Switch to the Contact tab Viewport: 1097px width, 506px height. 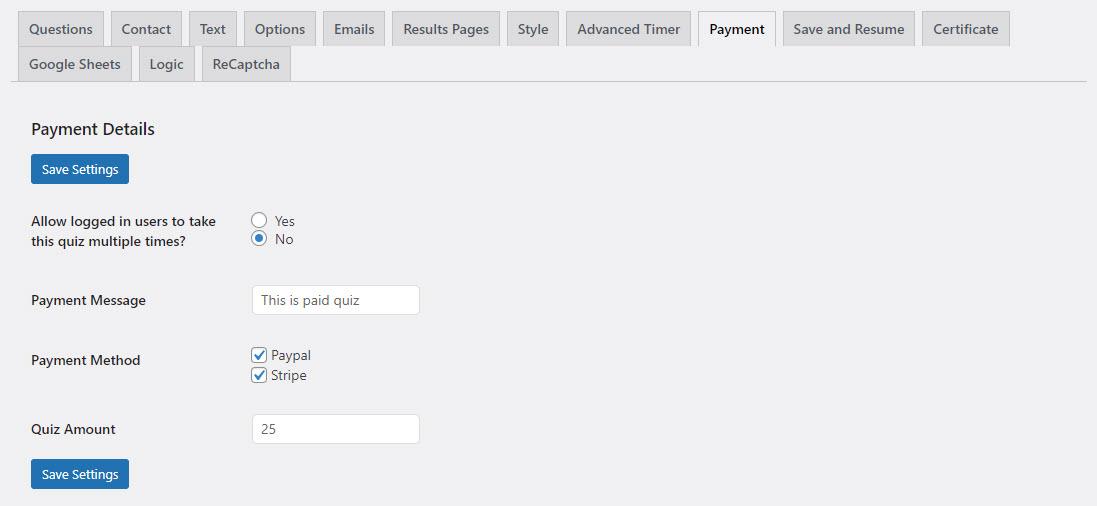tap(146, 29)
